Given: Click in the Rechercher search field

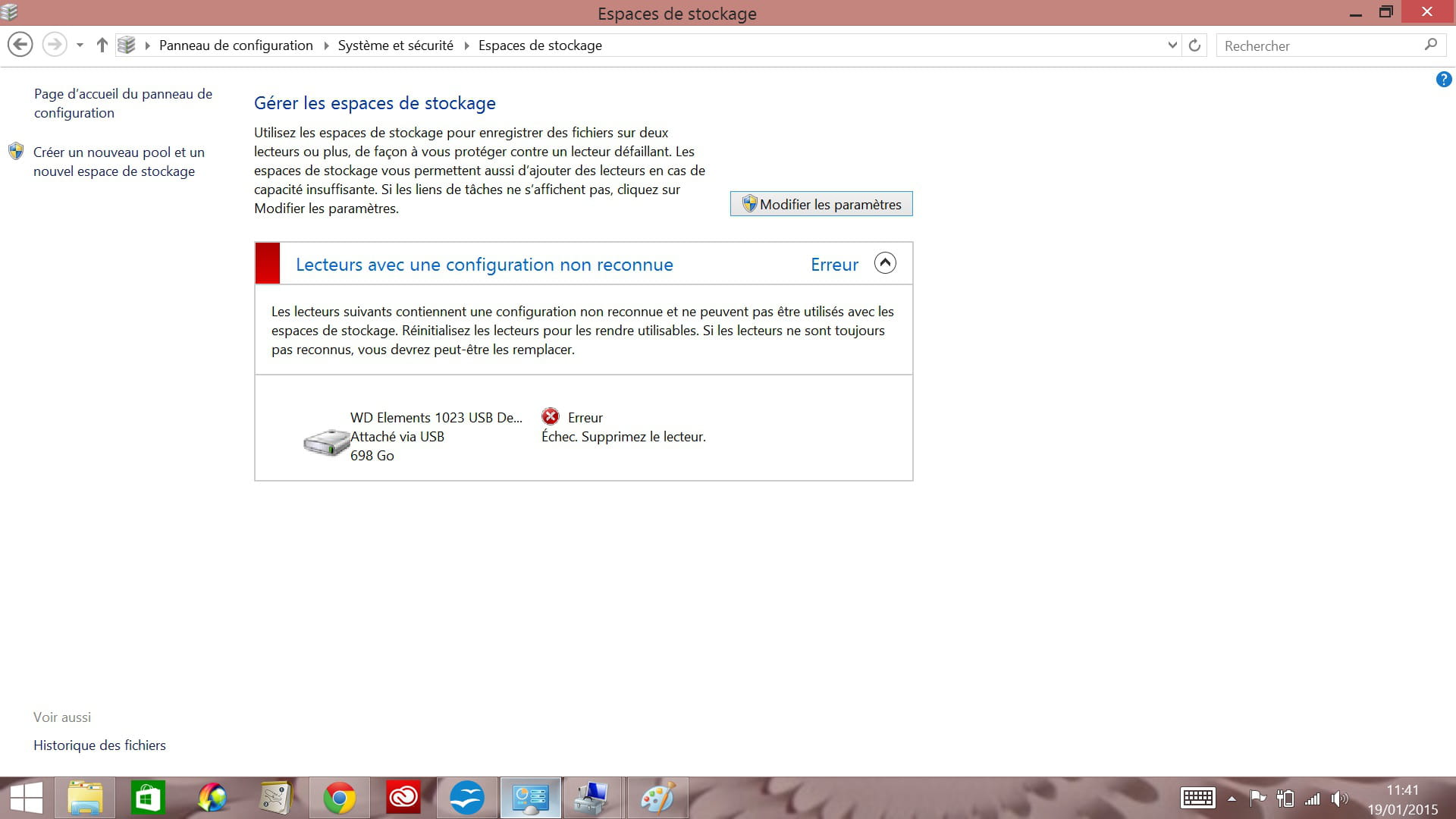Looking at the screenshot, I should tap(1319, 45).
